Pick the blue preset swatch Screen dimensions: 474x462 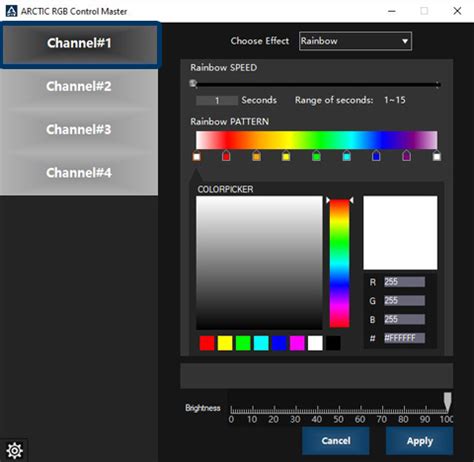[279, 343]
